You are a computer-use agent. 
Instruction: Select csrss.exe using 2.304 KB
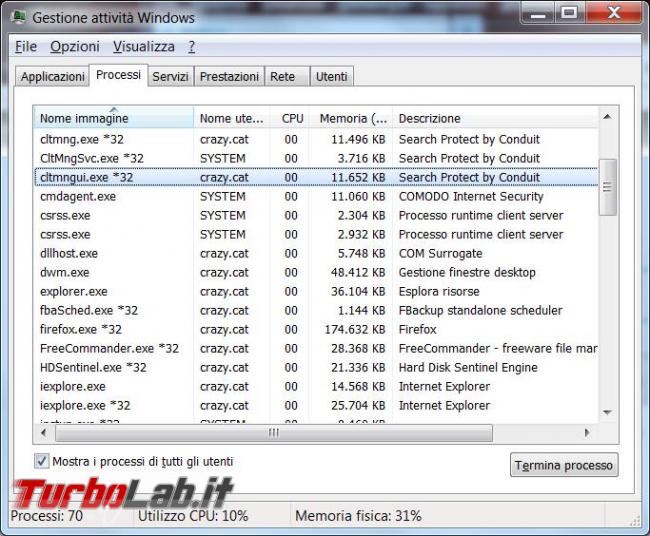[x=316, y=216]
